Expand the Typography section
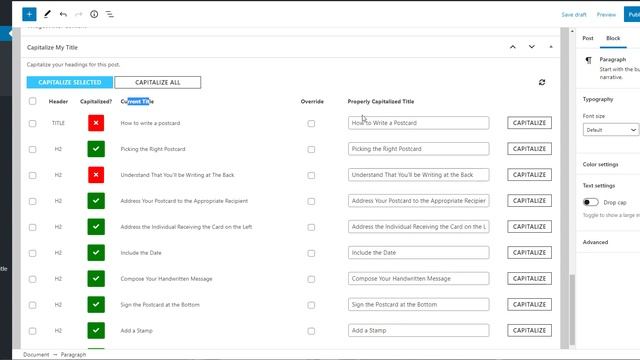Image resolution: width=640 pixels, height=360 pixels. (x=598, y=99)
